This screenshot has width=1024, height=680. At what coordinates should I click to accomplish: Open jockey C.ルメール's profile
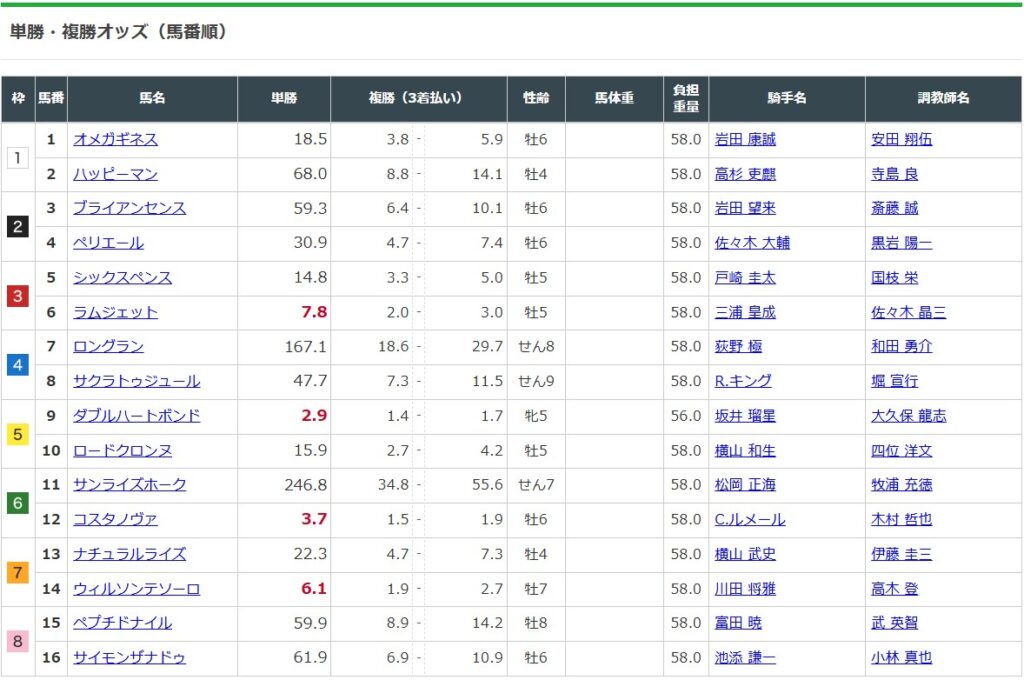pyautogui.click(x=750, y=519)
